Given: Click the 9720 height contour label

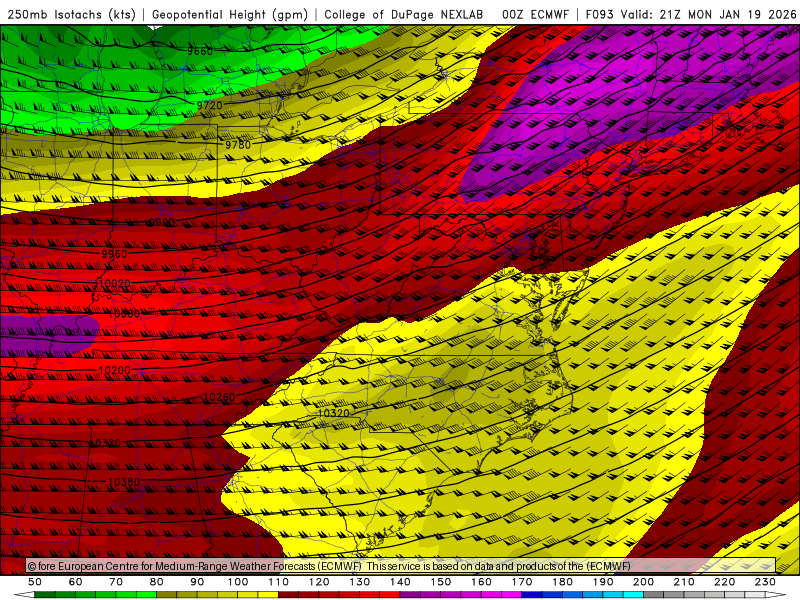Looking at the screenshot, I should pyautogui.click(x=210, y=105).
